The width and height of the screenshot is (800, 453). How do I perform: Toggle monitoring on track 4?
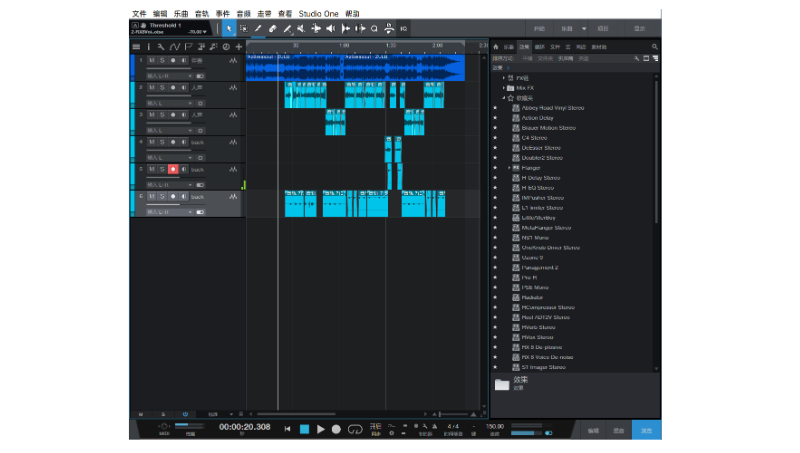pos(183,142)
